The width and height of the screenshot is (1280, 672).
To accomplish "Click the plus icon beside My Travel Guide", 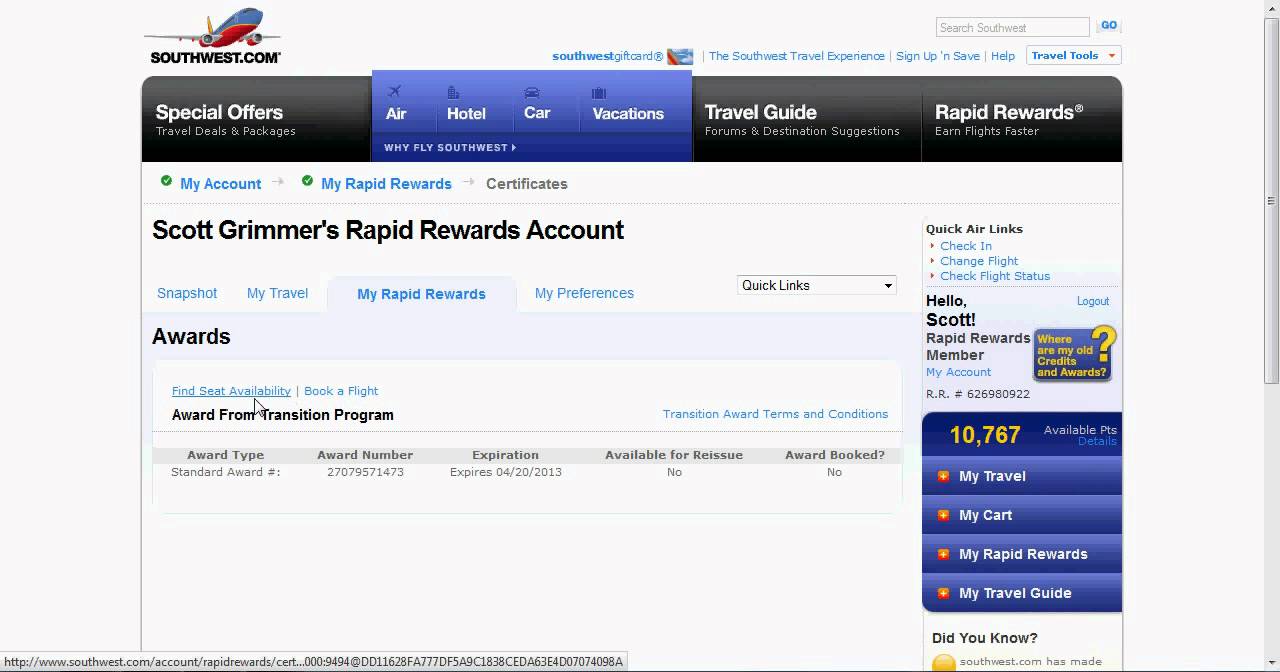I will point(943,593).
